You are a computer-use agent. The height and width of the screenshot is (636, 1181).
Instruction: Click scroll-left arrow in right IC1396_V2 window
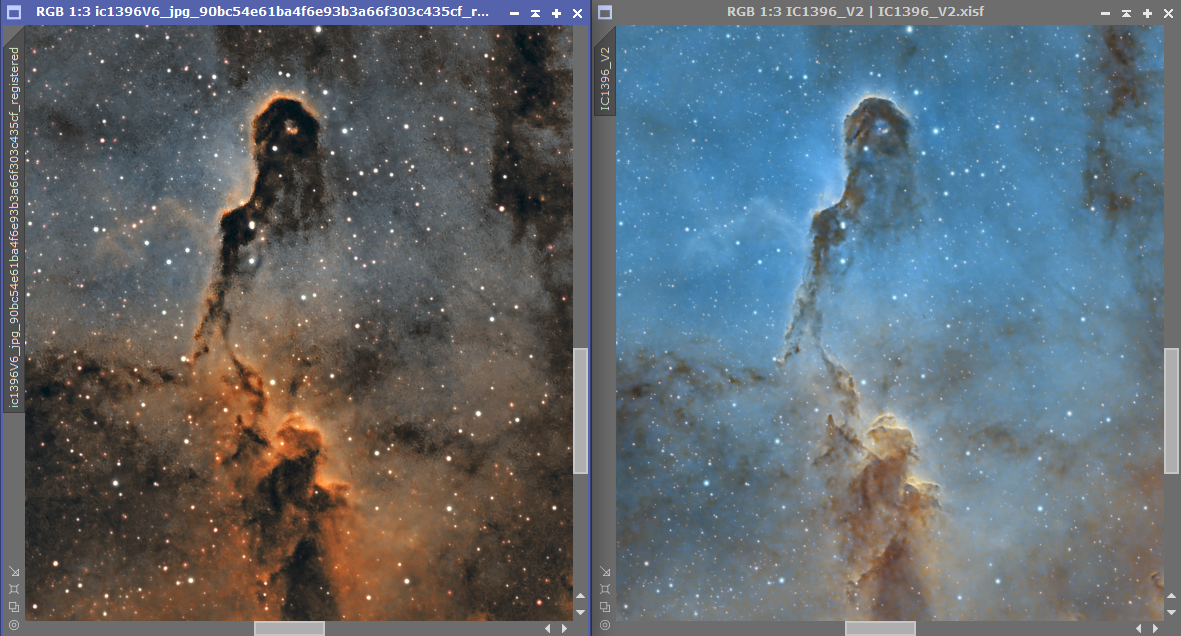[1139, 628]
